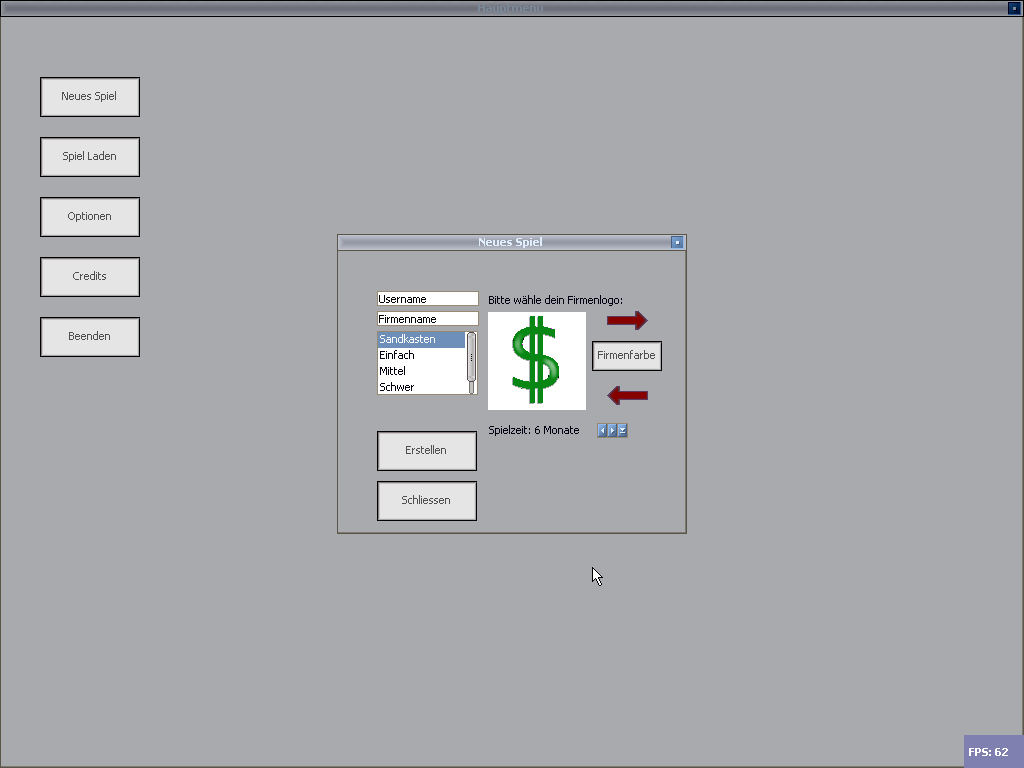Click the red right arrow for next logo
Viewport: 1024px width, 768px height.
[627, 321]
